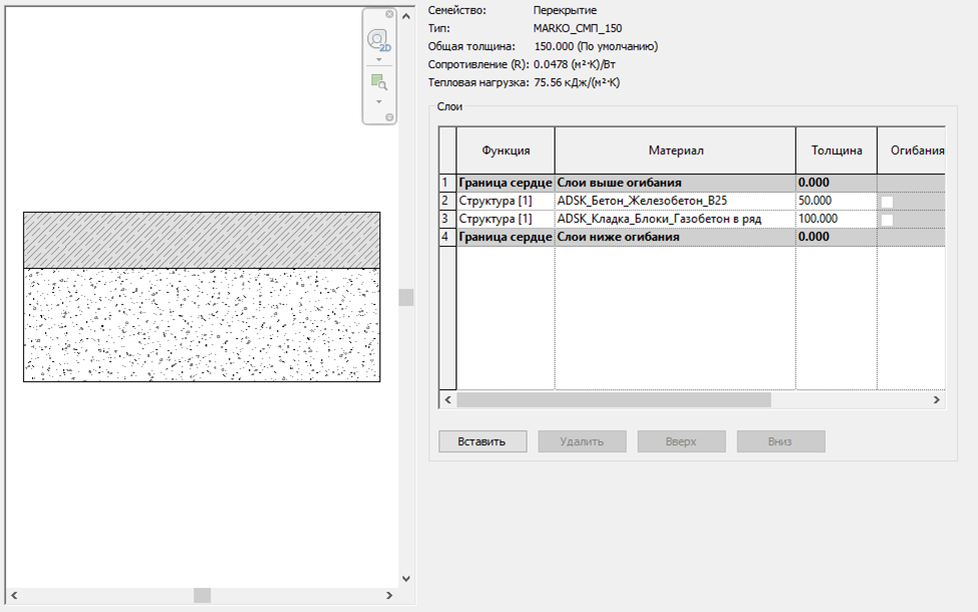Select the Функция column header
Viewport: 978px width, 612px height.
click(x=506, y=150)
